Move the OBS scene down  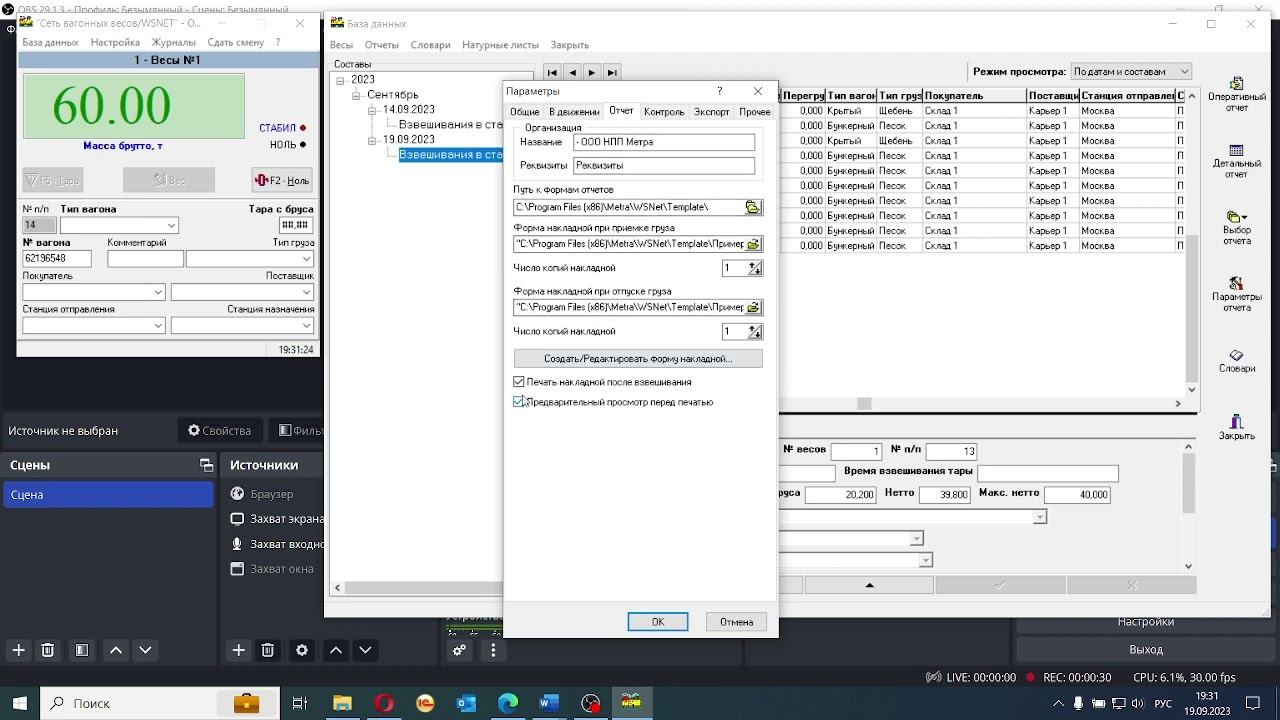point(145,650)
